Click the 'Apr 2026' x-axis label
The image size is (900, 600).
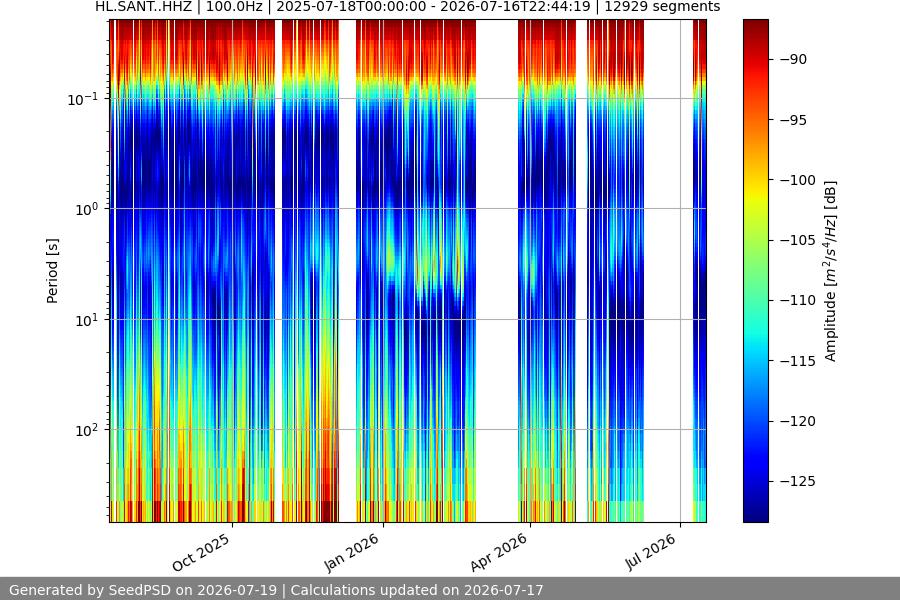point(498,552)
